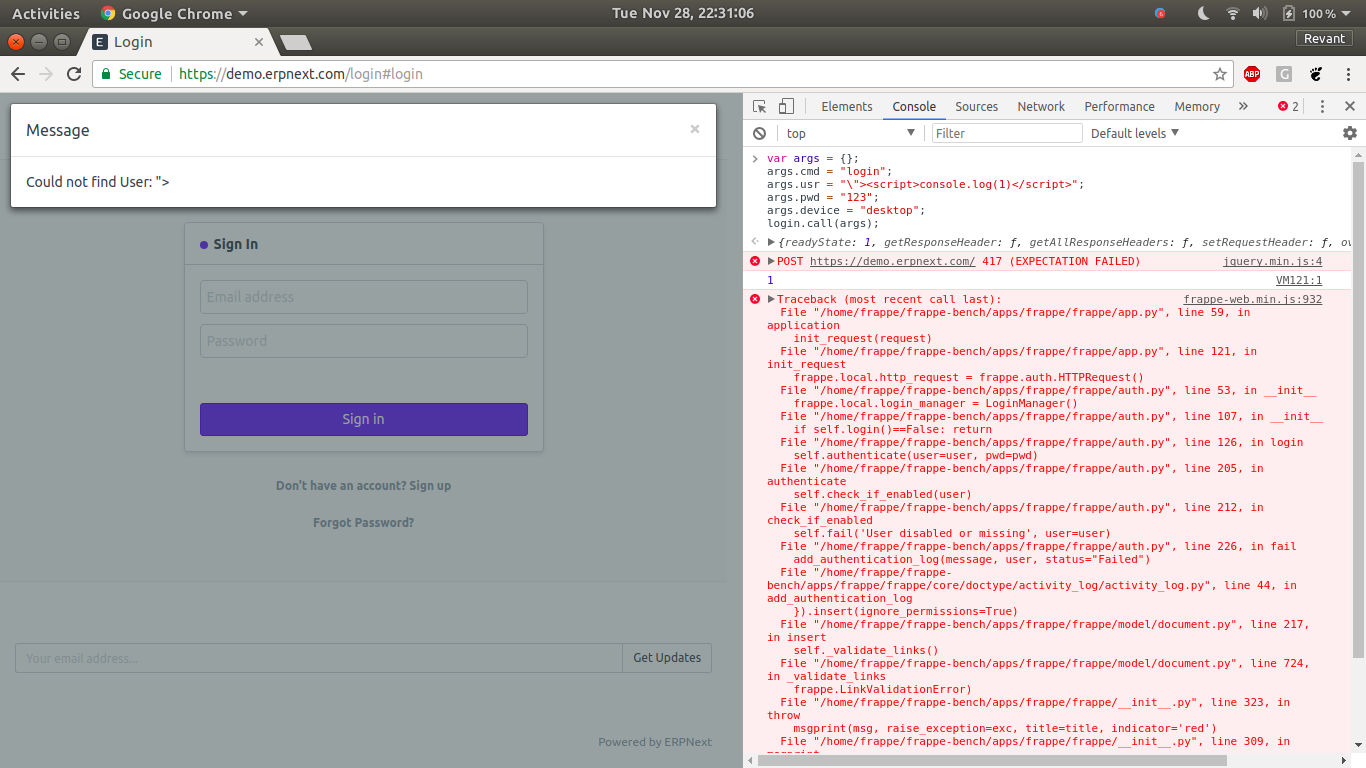Open the Adblock Plus extension icon
The height and width of the screenshot is (768, 1366).
click(x=1252, y=74)
